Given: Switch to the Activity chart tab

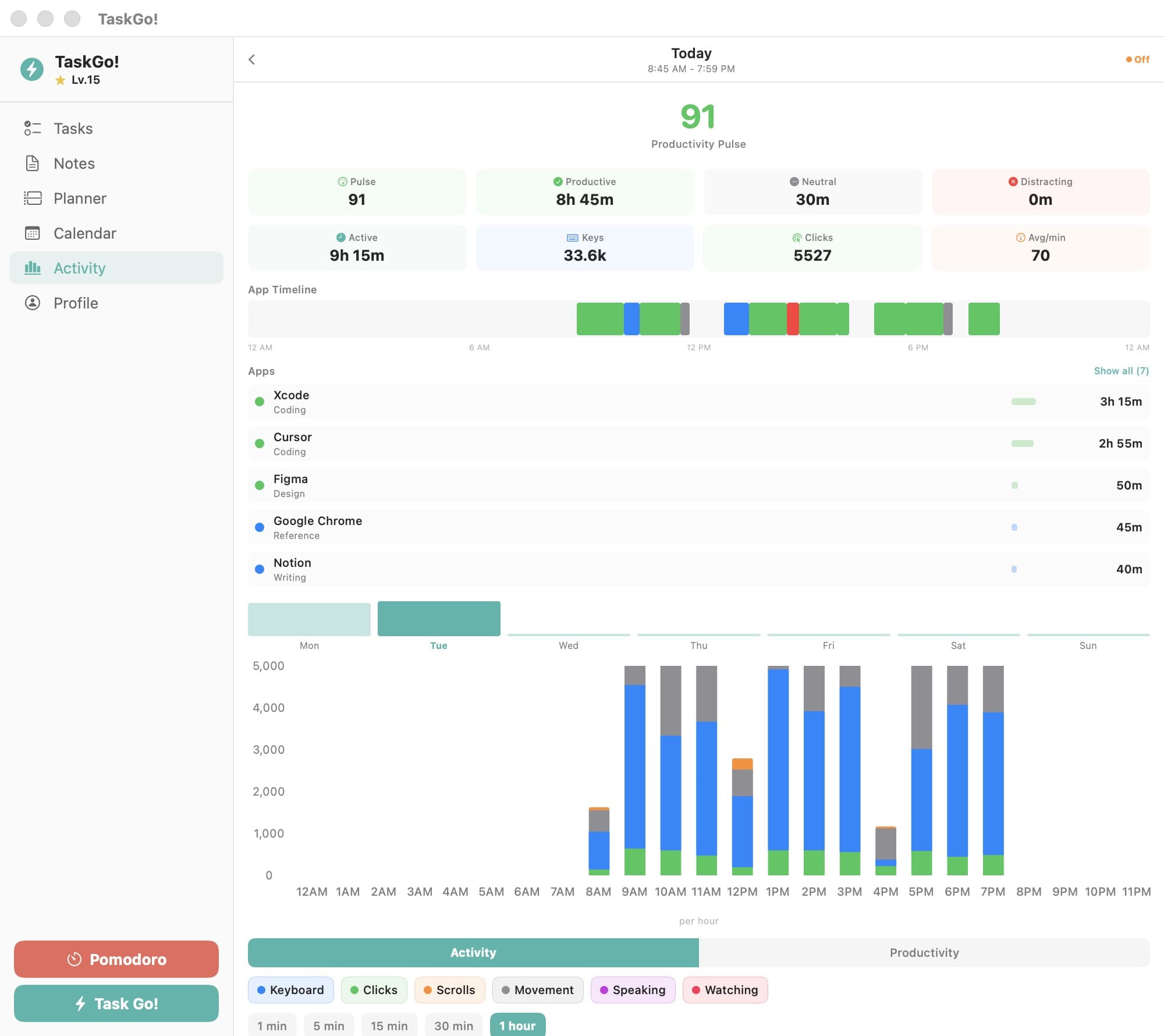Looking at the screenshot, I should (473, 953).
